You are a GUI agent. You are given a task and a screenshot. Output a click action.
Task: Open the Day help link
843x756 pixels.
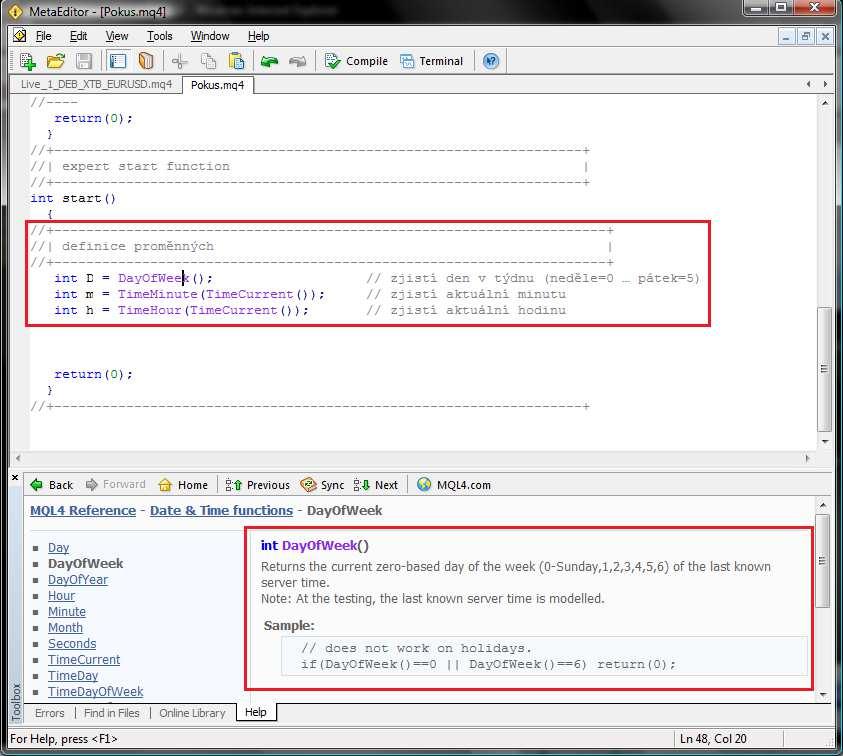(59, 547)
